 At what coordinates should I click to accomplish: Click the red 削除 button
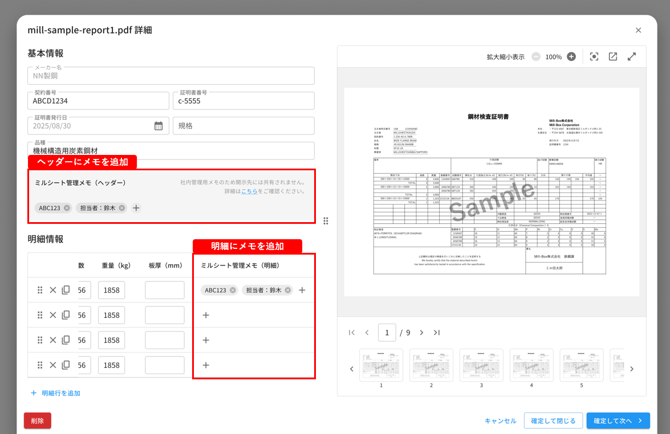pos(38,421)
